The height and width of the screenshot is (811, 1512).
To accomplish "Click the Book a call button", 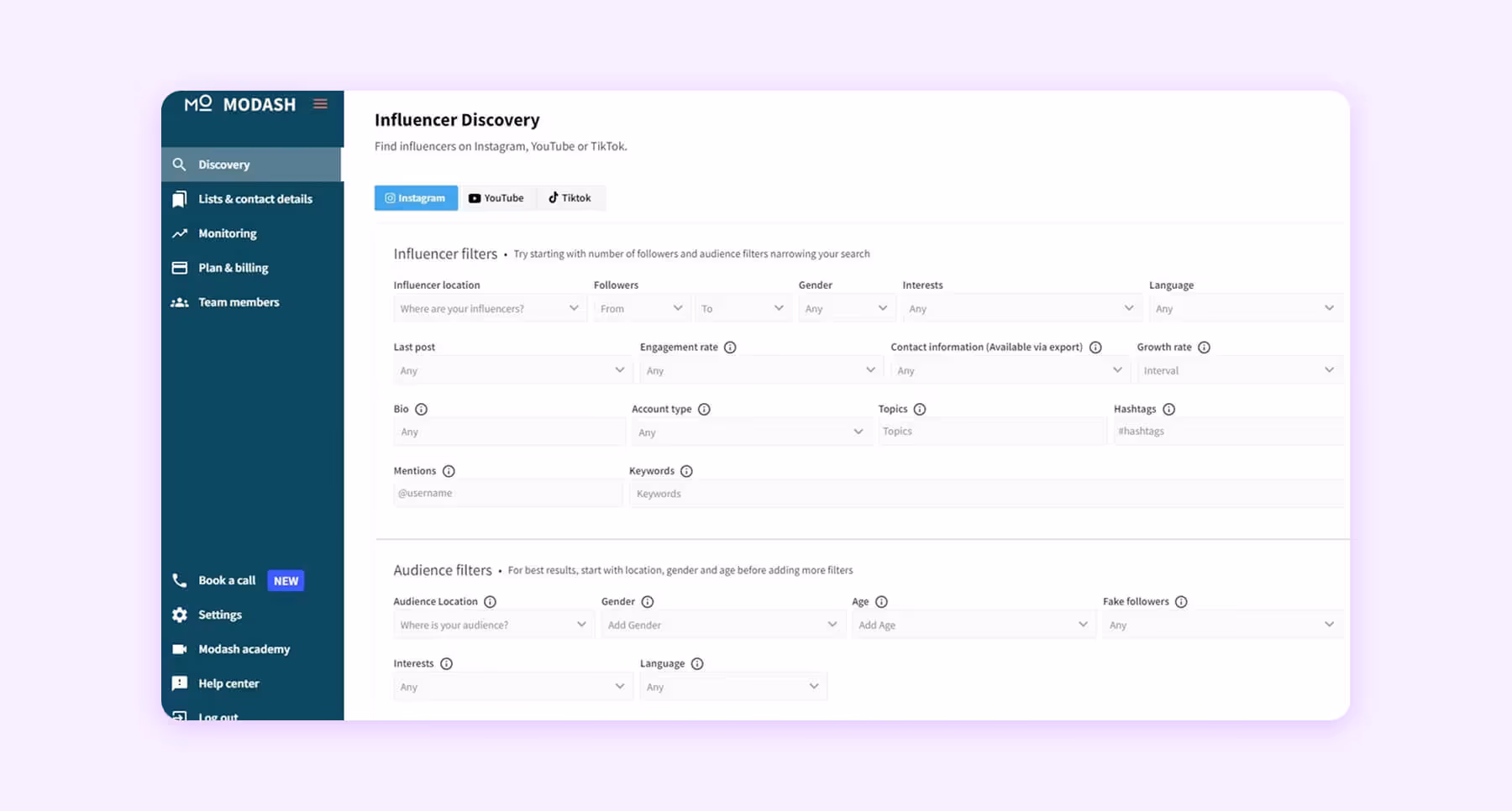I will point(226,579).
